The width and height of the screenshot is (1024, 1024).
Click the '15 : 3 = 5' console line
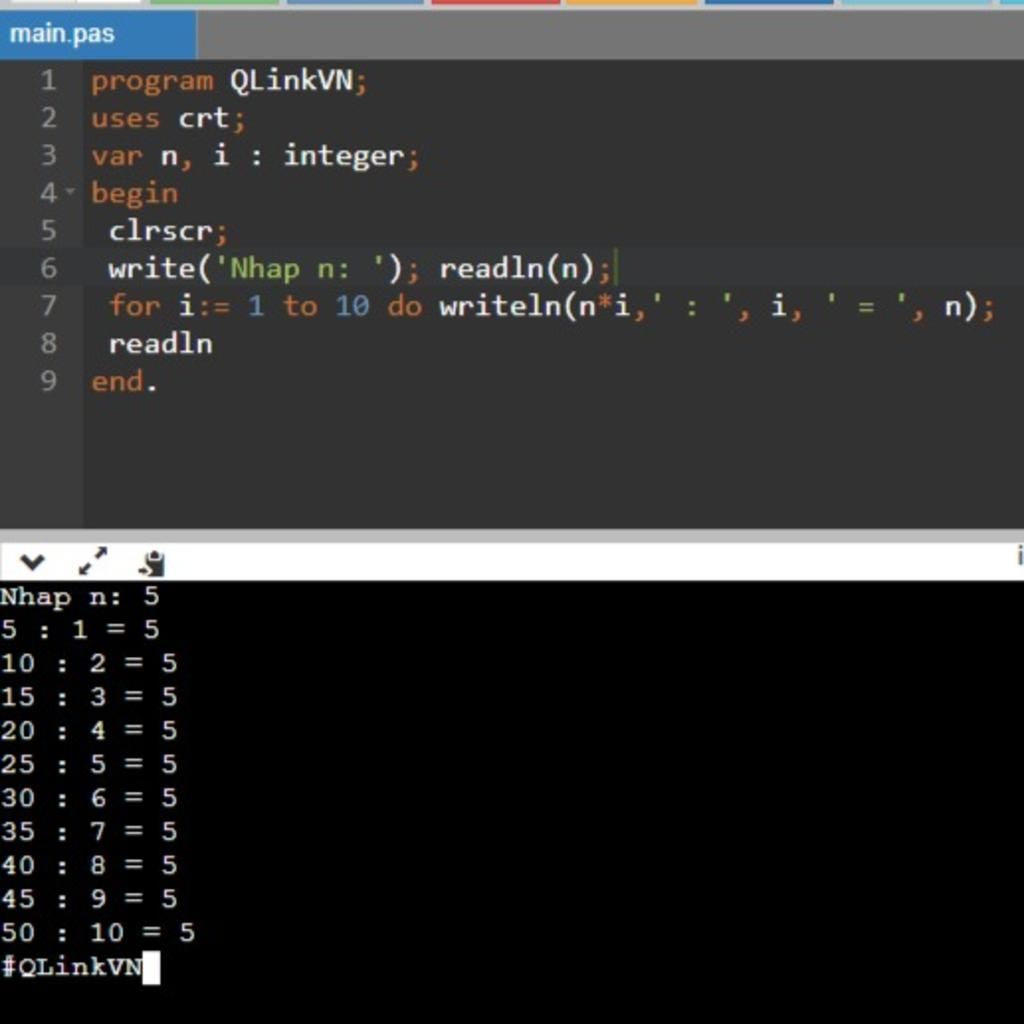tap(89, 697)
